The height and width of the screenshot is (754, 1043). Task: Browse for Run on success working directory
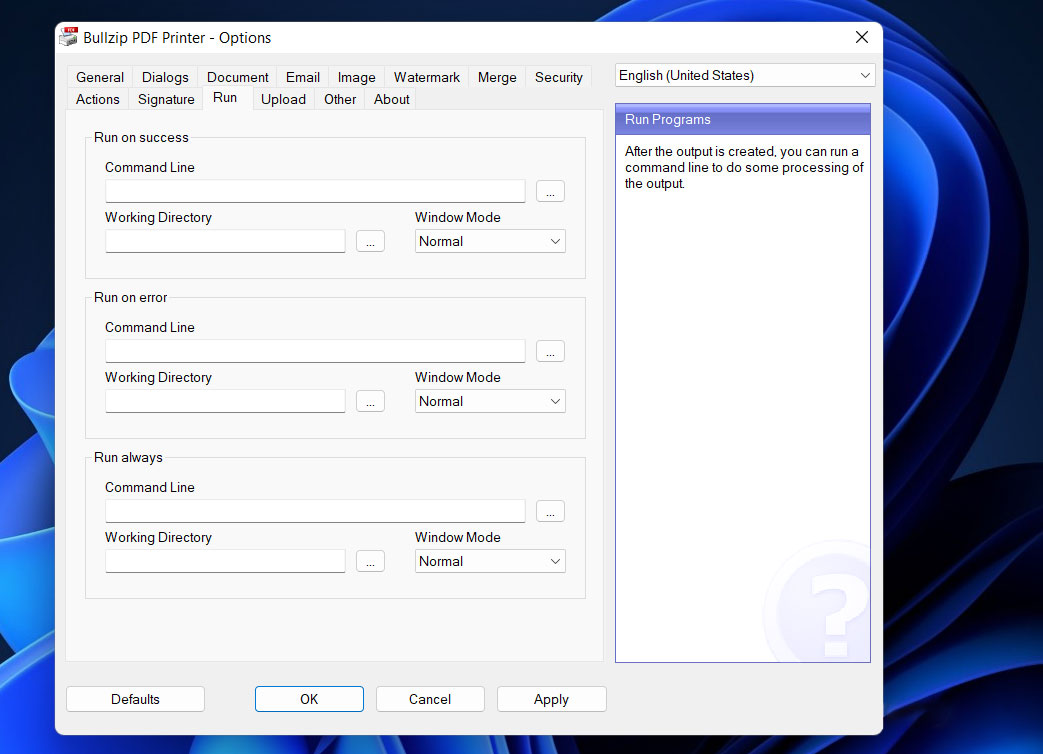pyautogui.click(x=370, y=241)
